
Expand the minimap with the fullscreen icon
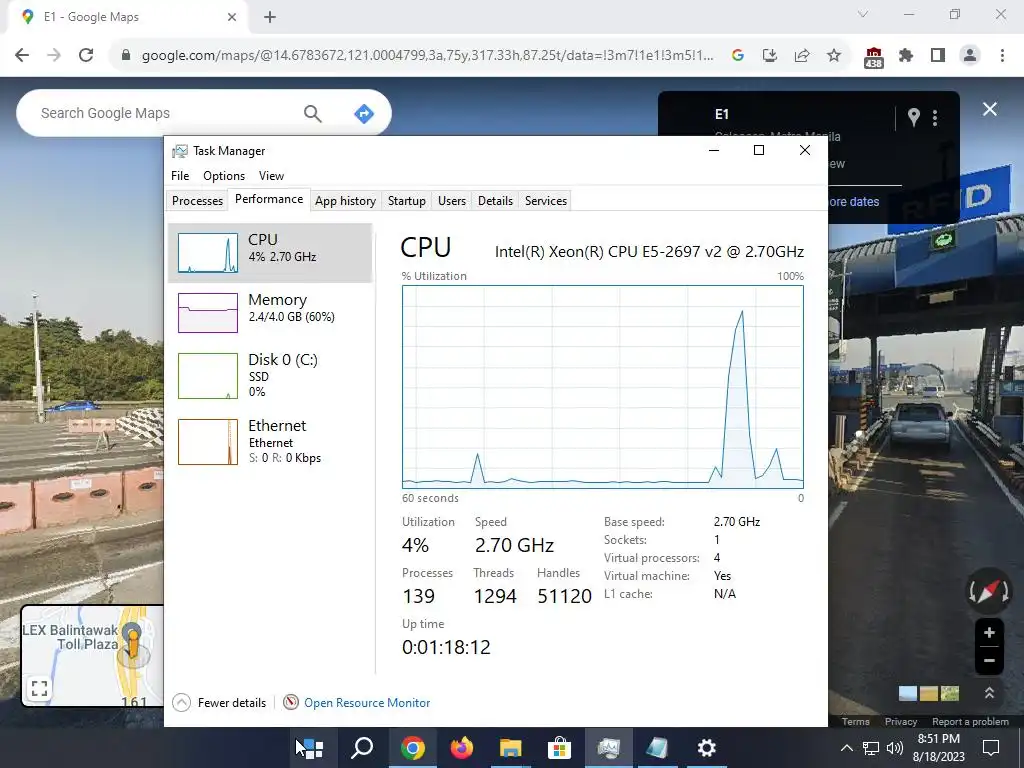pos(39,688)
